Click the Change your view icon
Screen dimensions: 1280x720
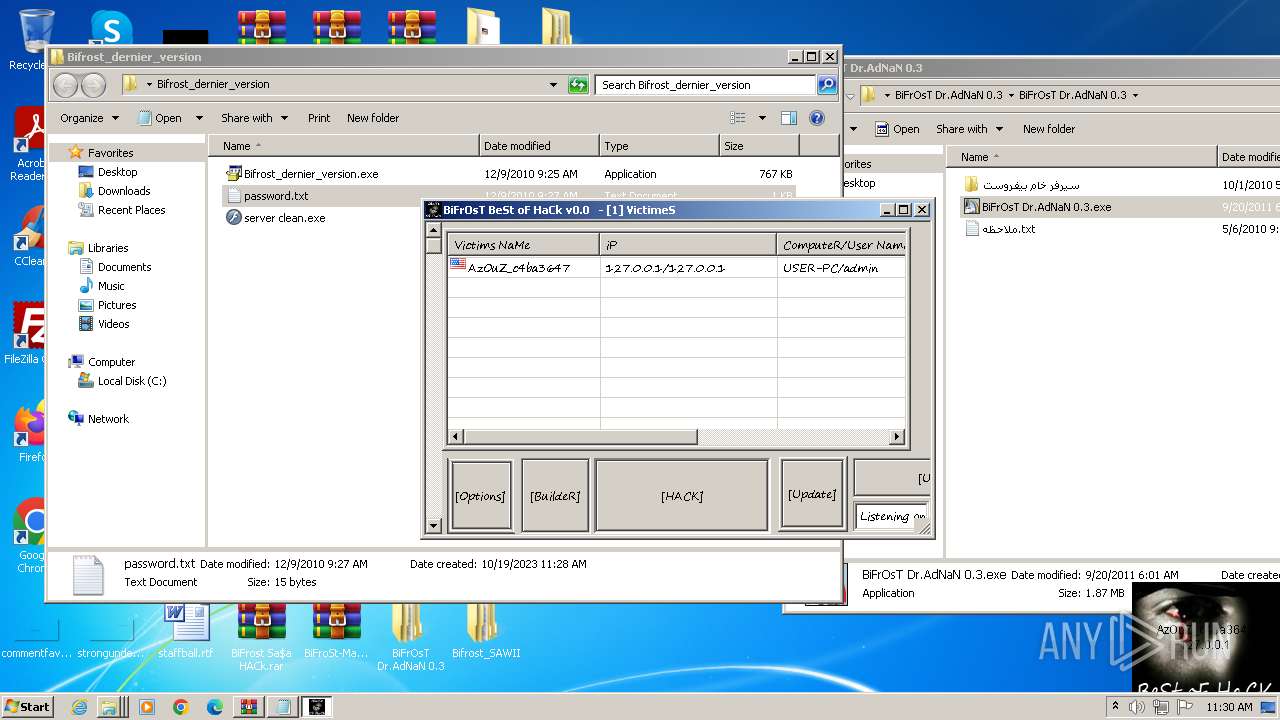click(738, 118)
